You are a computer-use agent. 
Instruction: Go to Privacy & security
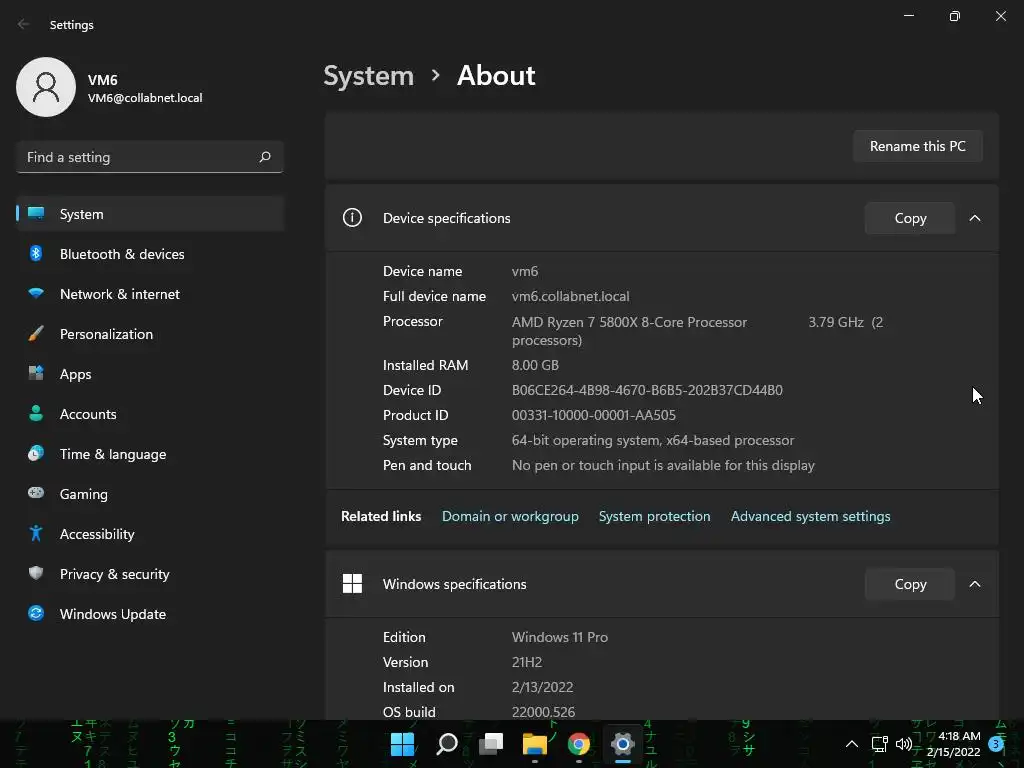point(150,573)
